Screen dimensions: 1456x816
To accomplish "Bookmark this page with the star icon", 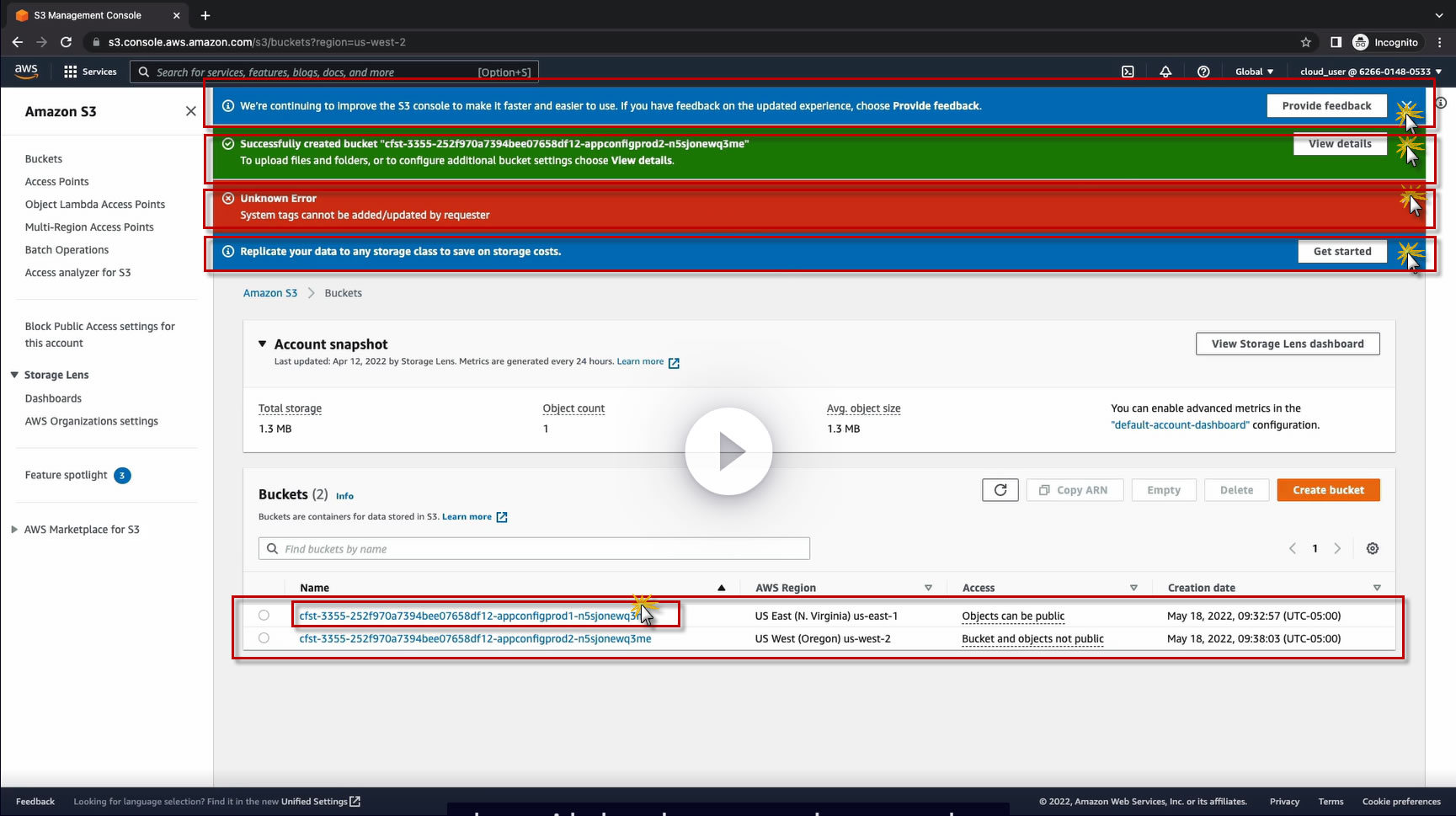I will click(x=1306, y=42).
